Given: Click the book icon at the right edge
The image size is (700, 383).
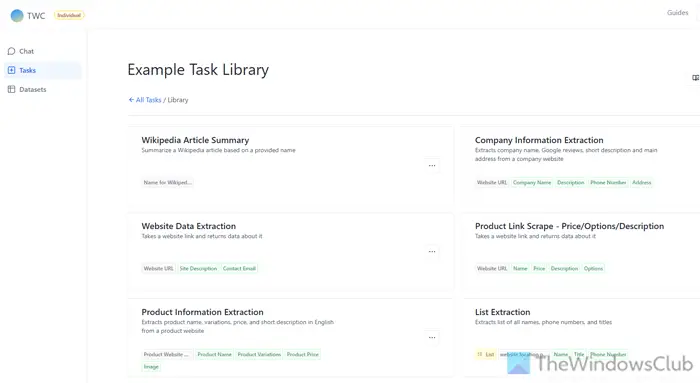Looking at the screenshot, I should tap(695, 78).
